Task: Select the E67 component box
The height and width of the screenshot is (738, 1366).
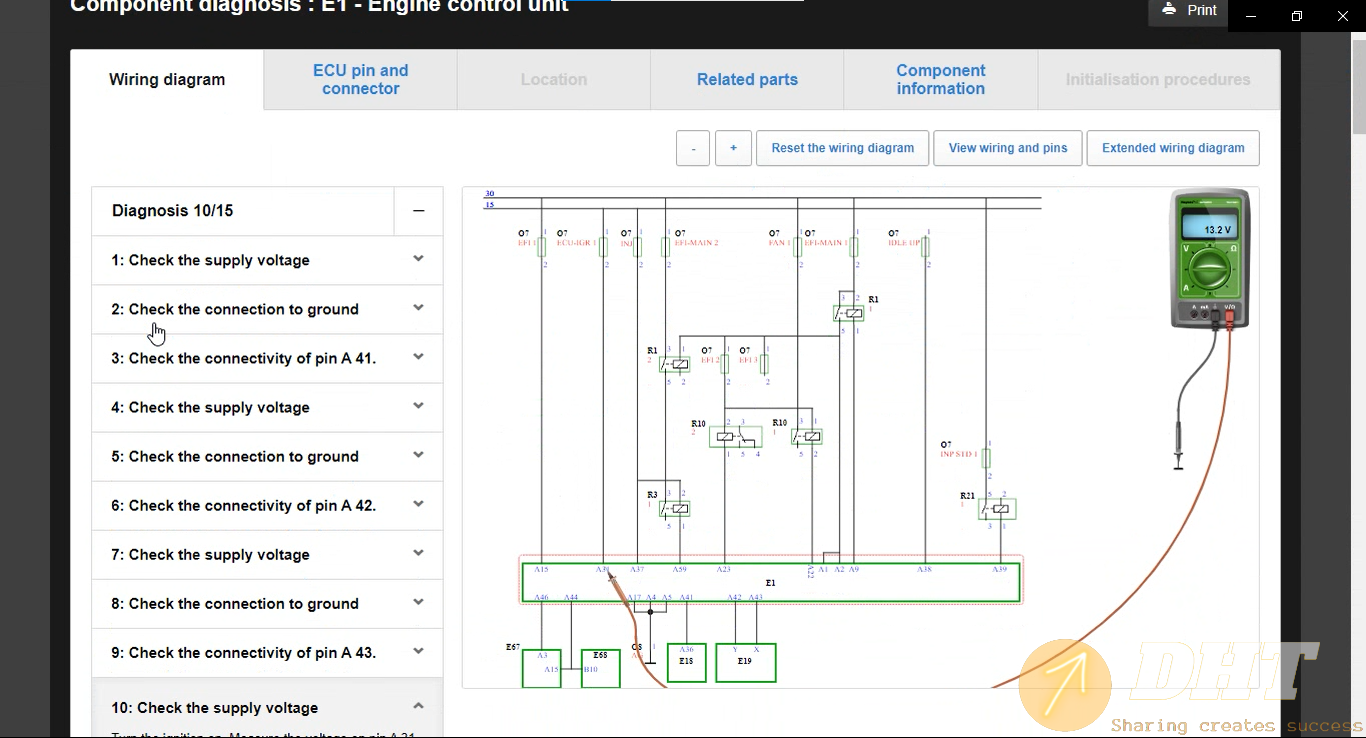Action: (x=541, y=668)
